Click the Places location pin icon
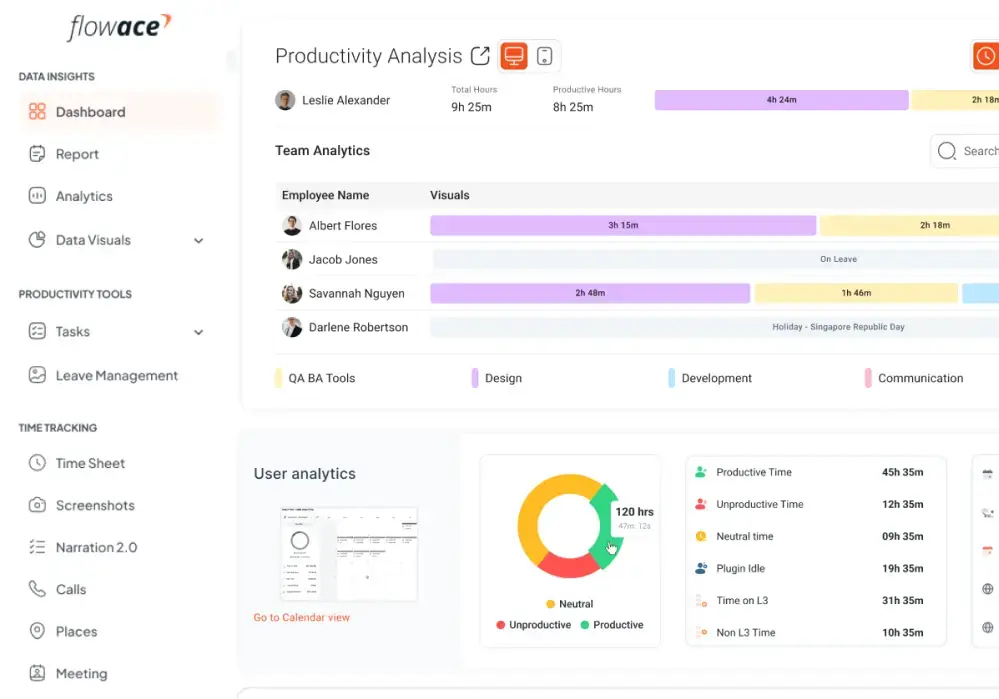This screenshot has width=999, height=699. point(37,631)
